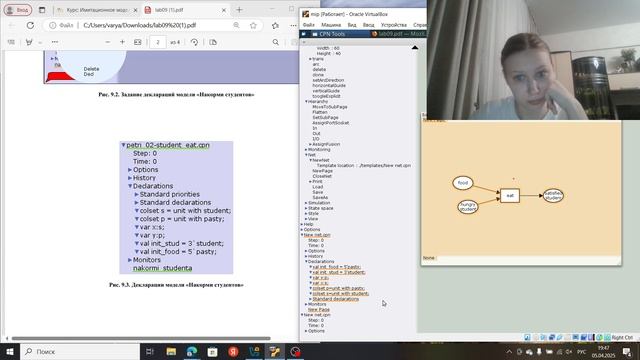Expand the Print node under Net
The height and width of the screenshot is (360, 640).
pos(310,182)
